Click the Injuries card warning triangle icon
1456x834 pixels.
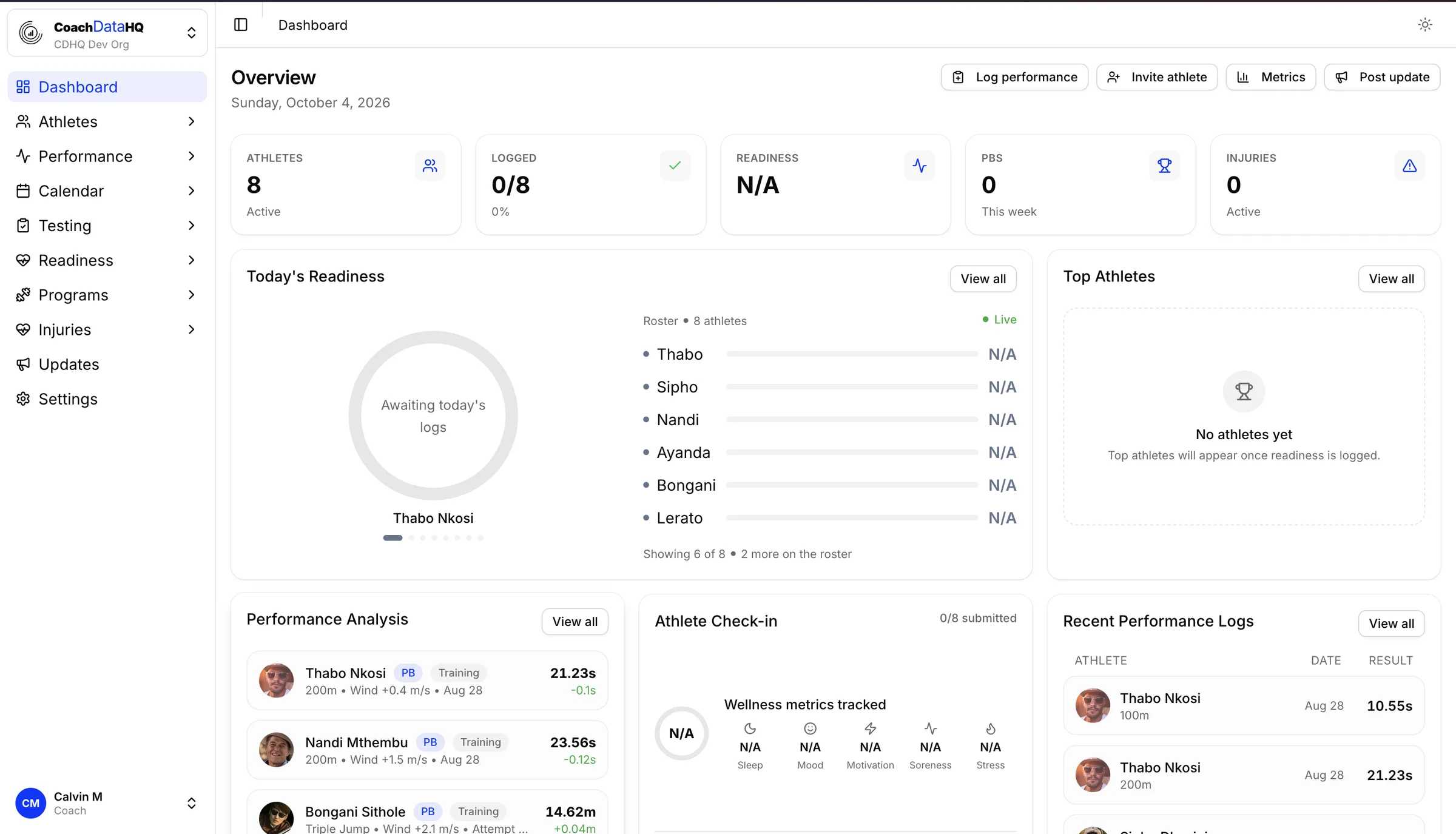pos(1409,166)
